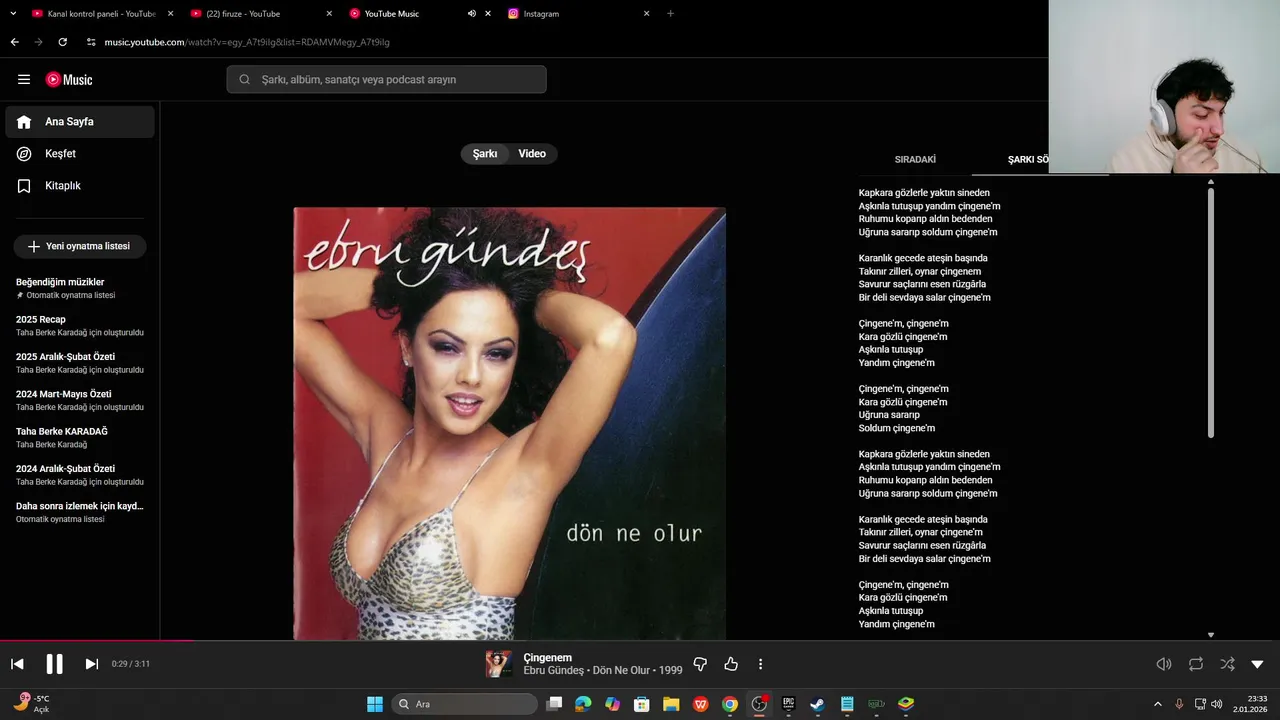Click the small Çingenem thumbnail in player bar
The image size is (1280, 720).
(x=498, y=664)
